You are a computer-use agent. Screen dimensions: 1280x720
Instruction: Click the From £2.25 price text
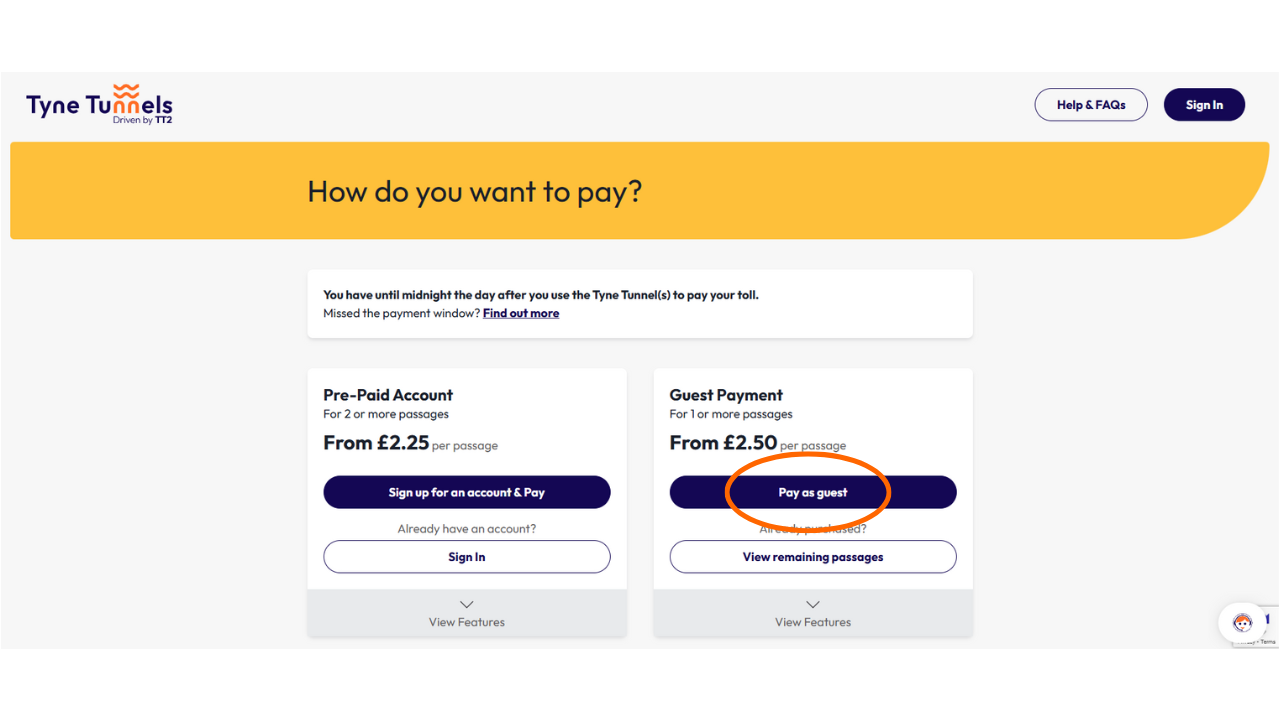376,443
